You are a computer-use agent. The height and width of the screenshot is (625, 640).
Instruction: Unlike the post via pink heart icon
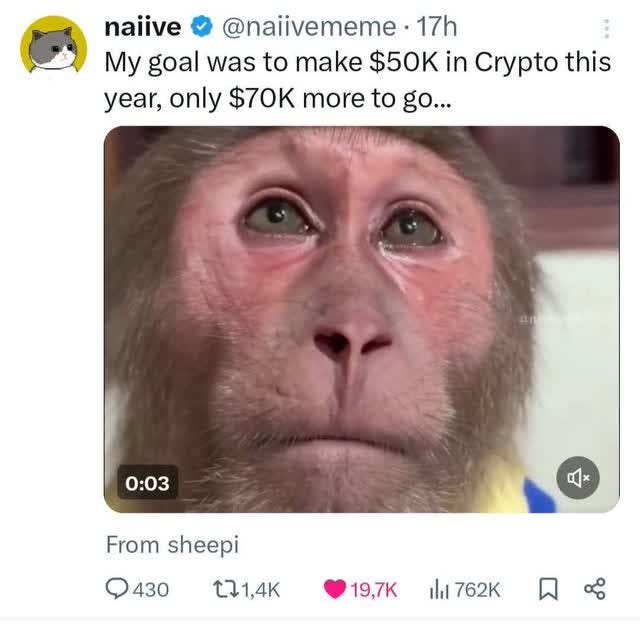[x=335, y=589]
